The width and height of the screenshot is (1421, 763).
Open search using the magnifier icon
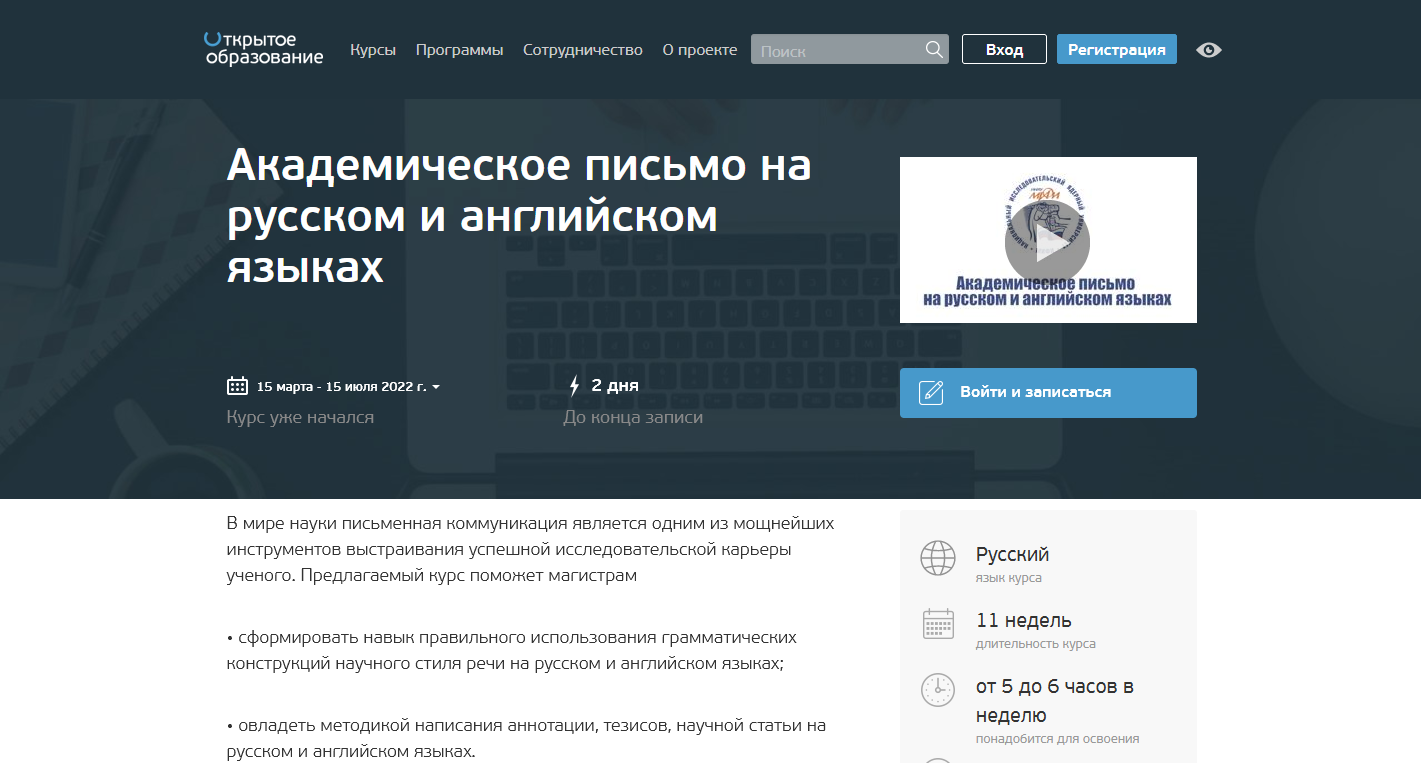point(934,48)
